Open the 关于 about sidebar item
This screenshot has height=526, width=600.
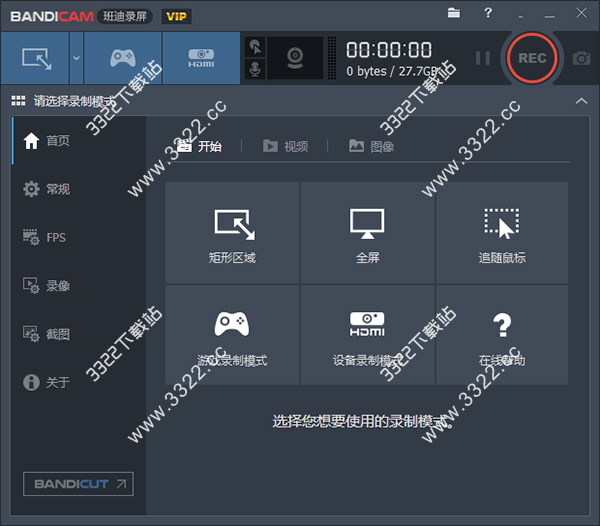[78, 382]
